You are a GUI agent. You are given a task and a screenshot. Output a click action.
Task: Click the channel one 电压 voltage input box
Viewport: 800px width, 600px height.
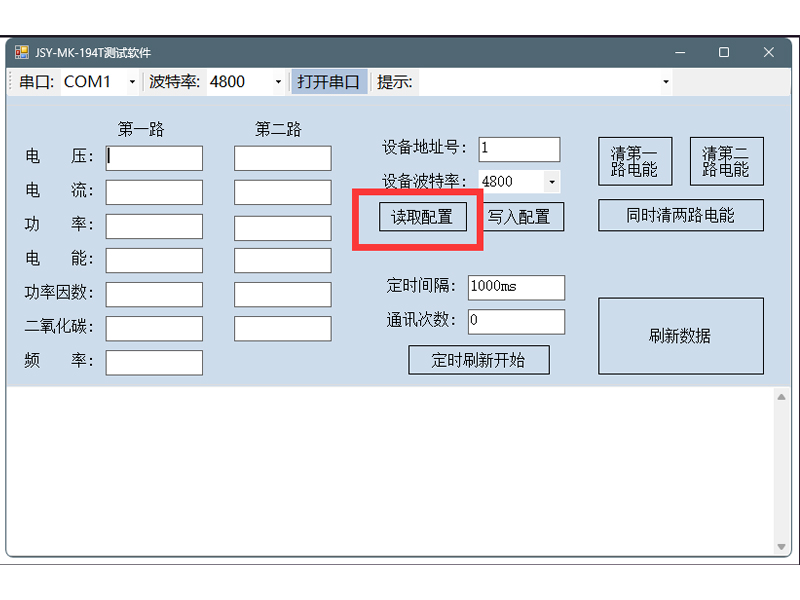point(152,157)
